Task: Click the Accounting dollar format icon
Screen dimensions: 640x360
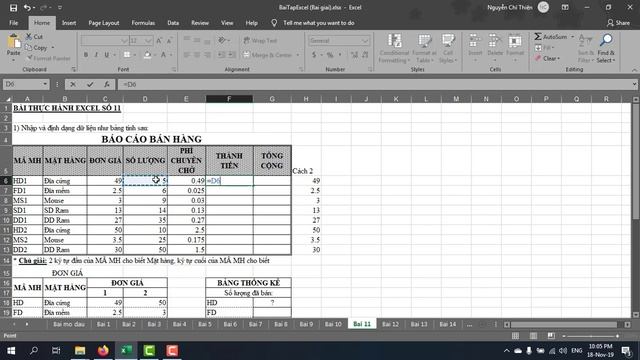Action: [x=314, y=55]
